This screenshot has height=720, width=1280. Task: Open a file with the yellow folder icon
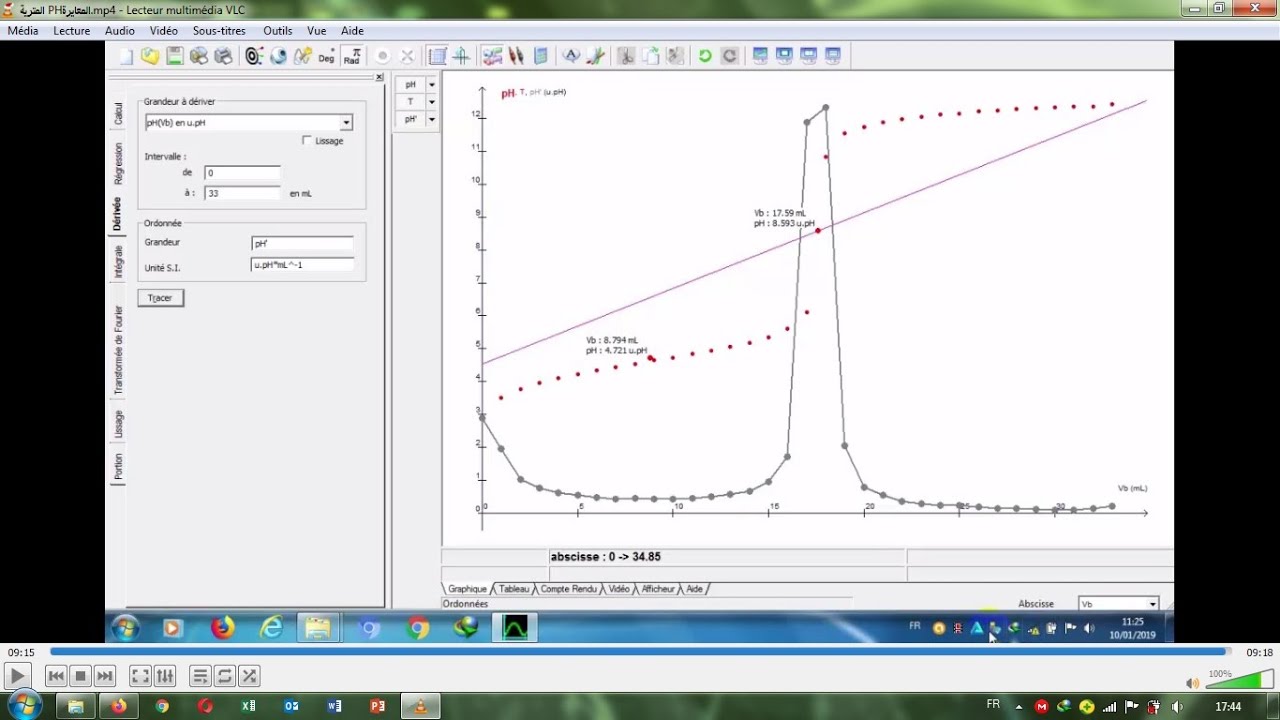coord(150,57)
